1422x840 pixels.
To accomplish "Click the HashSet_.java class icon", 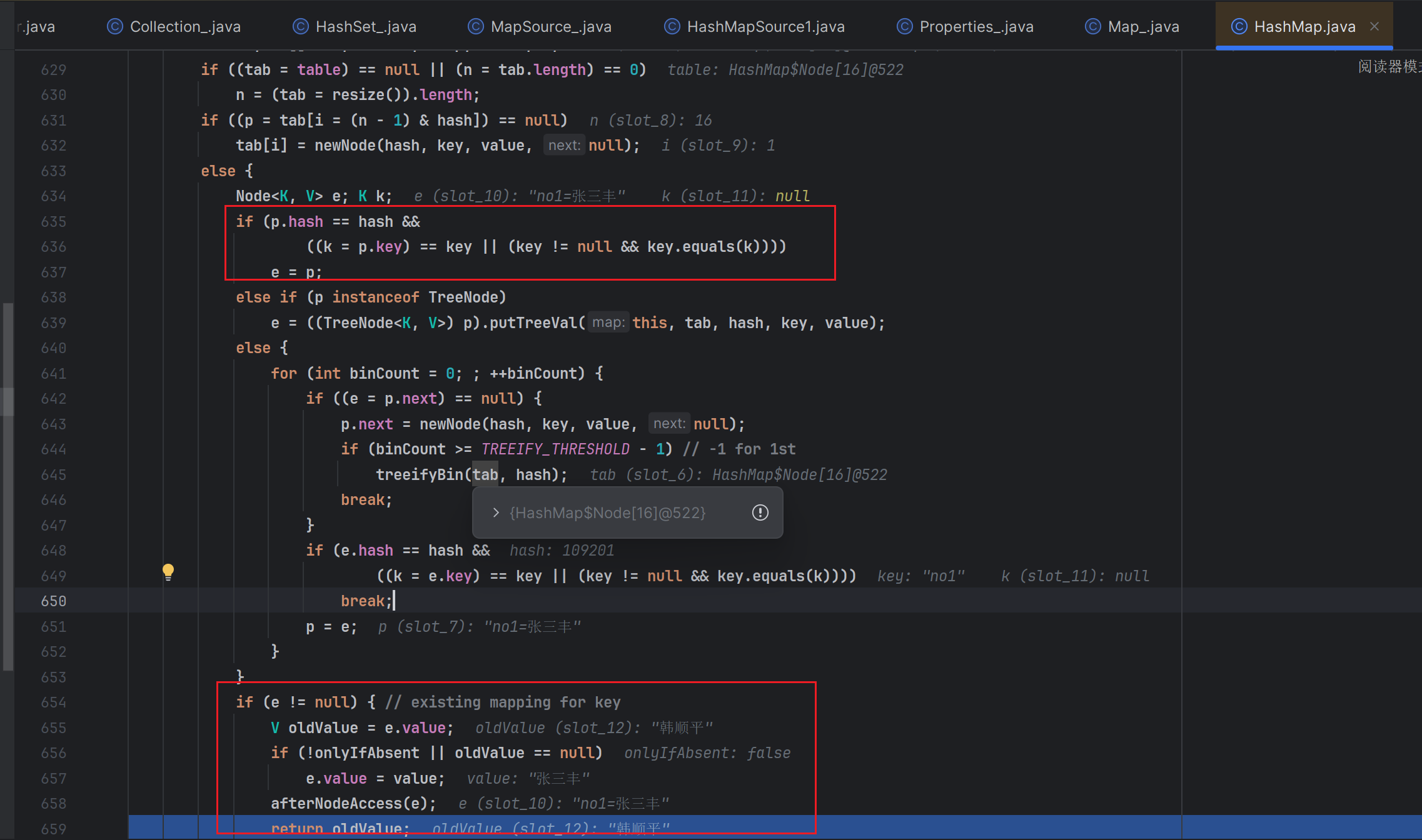I will (x=301, y=27).
